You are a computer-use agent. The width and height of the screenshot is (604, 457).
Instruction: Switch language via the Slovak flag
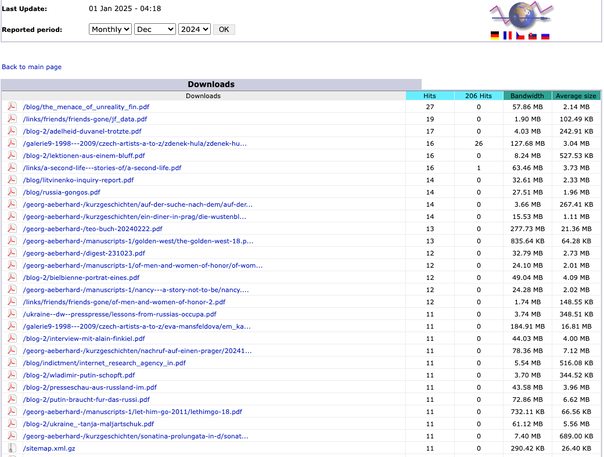point(533,36)
